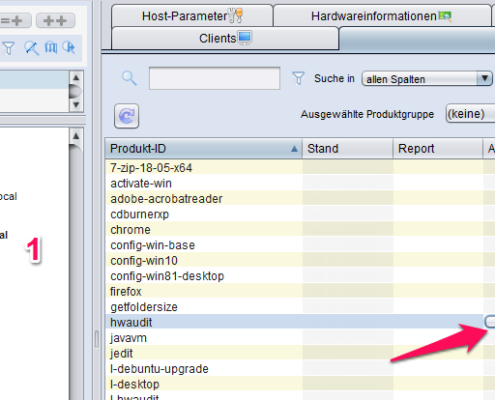The image size is (495, 400).
Task: Select the javavm product row
Action: click(300, 338)
